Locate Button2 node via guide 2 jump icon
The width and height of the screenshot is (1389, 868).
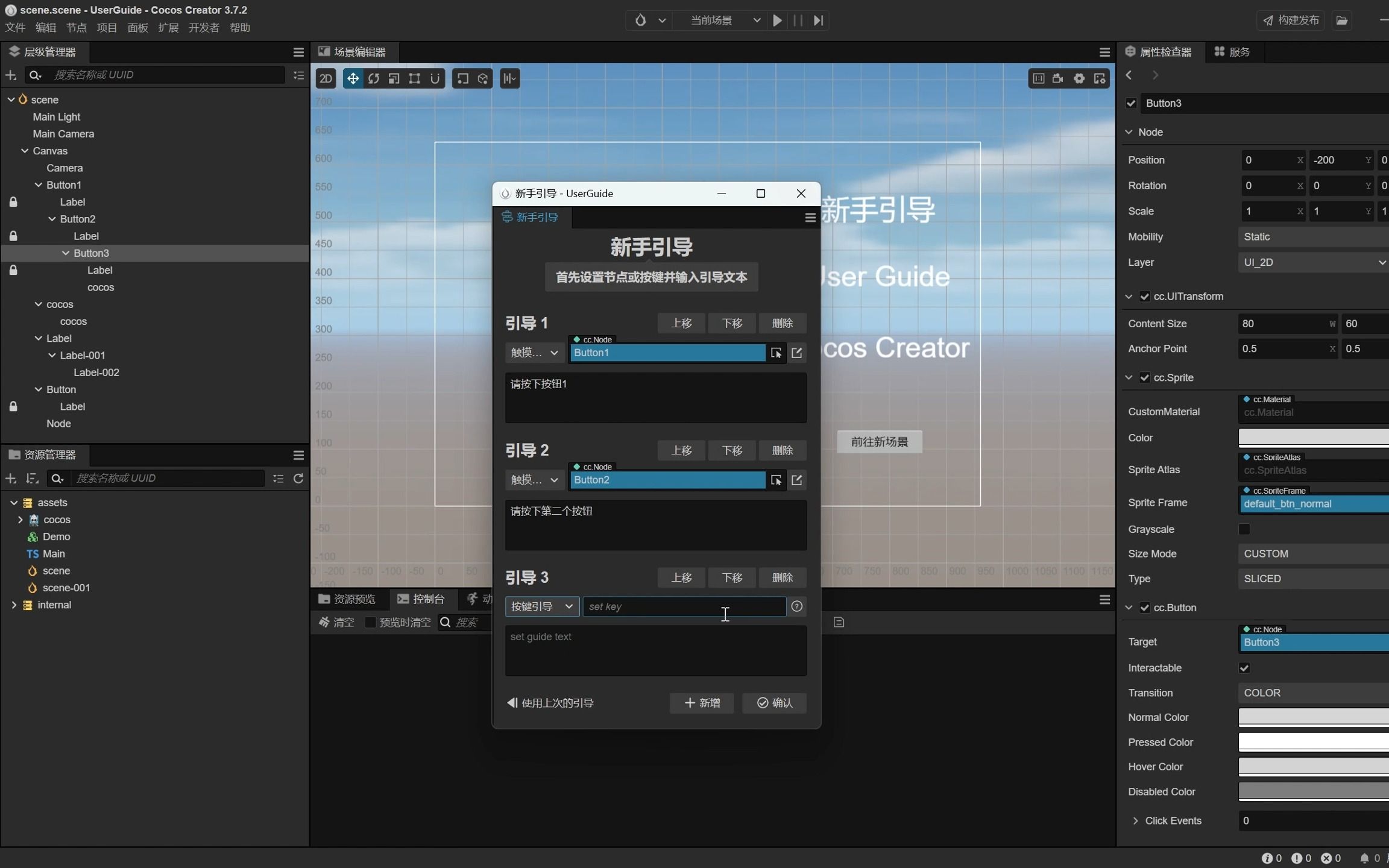[x=796, y=480]
